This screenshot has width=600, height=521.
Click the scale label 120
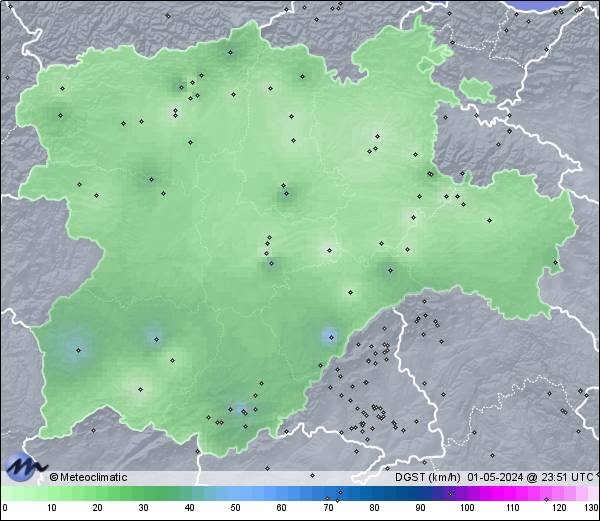pos(559,508)
